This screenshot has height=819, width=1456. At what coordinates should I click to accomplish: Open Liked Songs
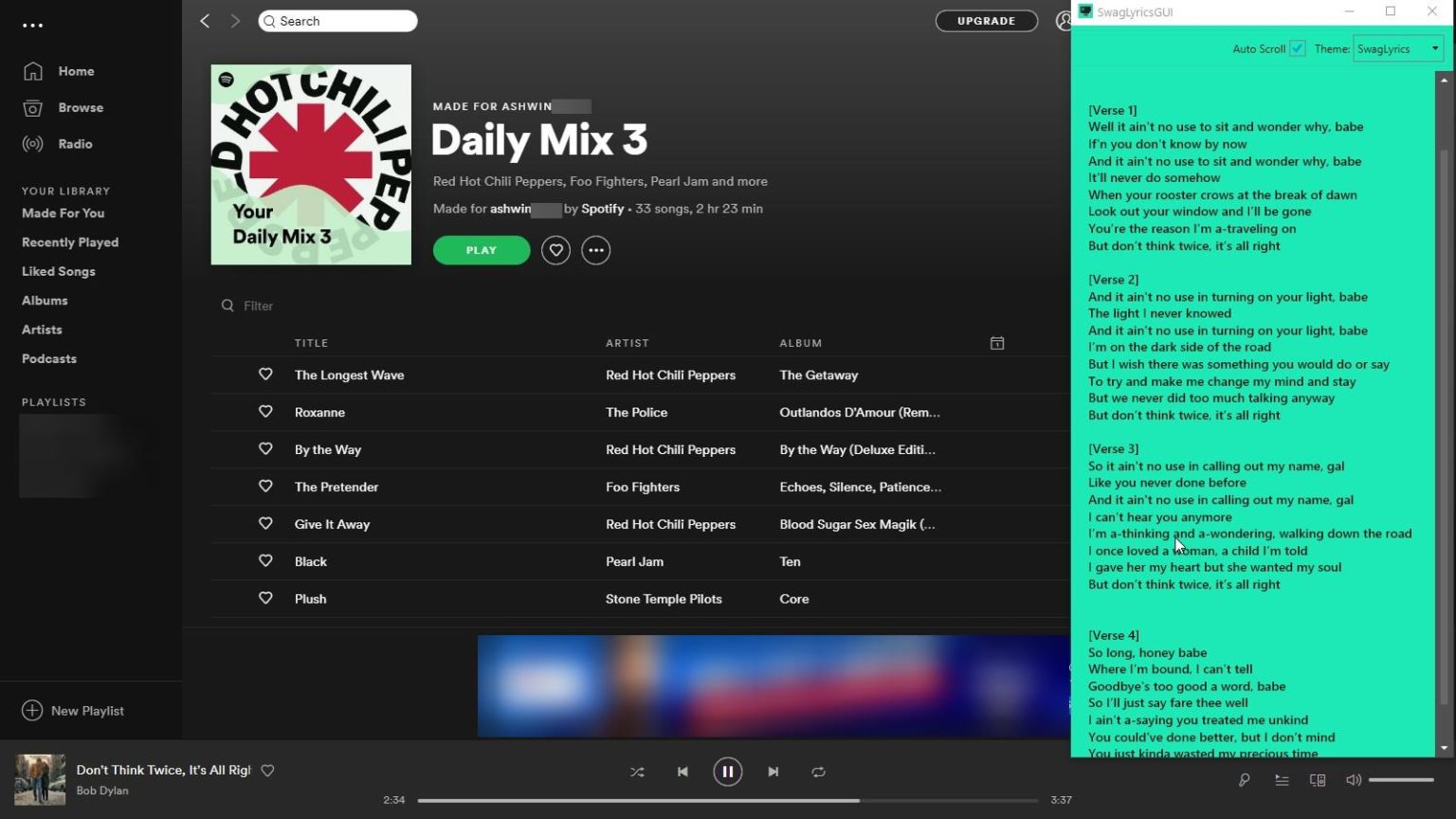tap(59, 271)
